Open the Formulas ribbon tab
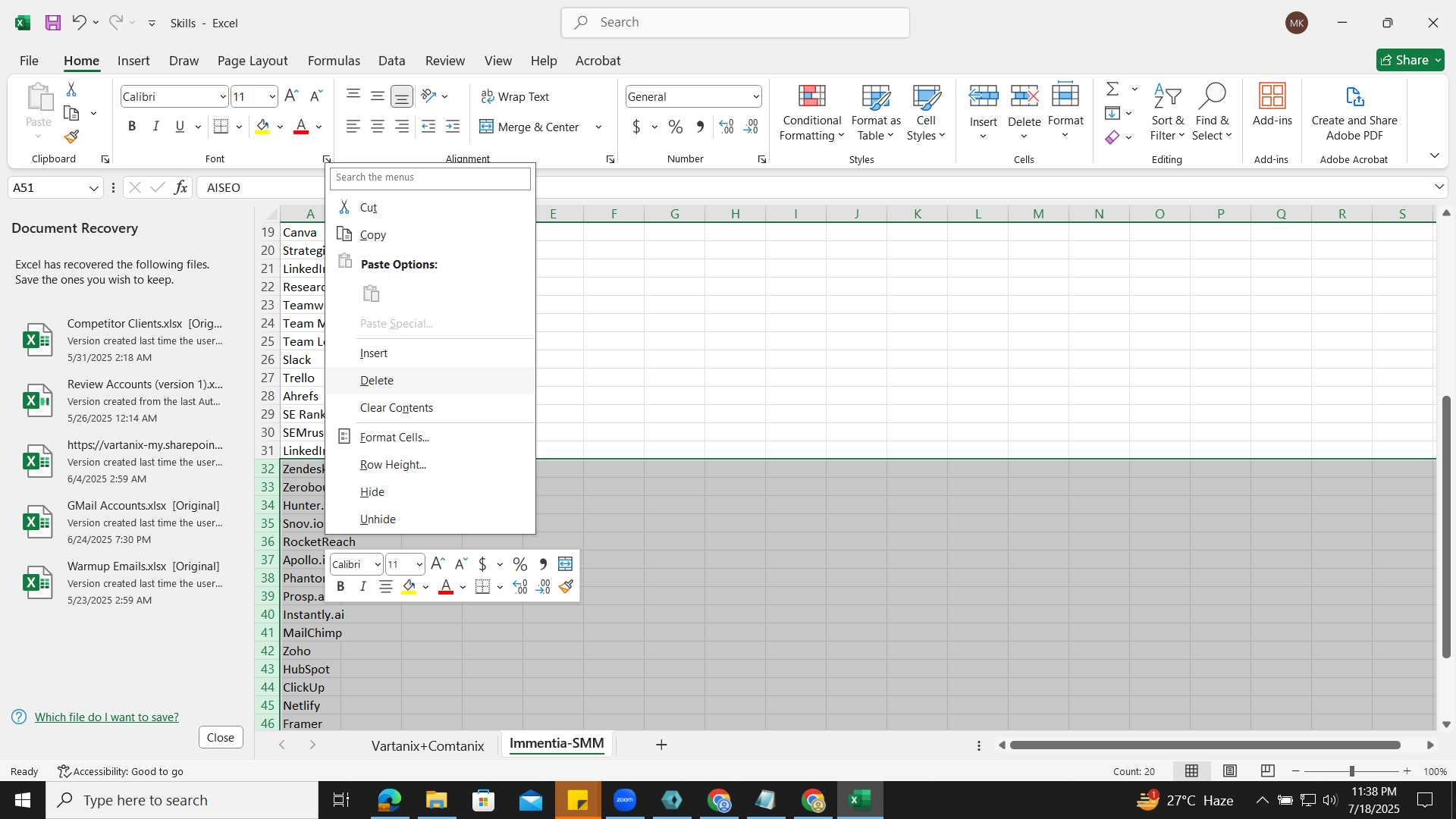 [x=334, y=61]
